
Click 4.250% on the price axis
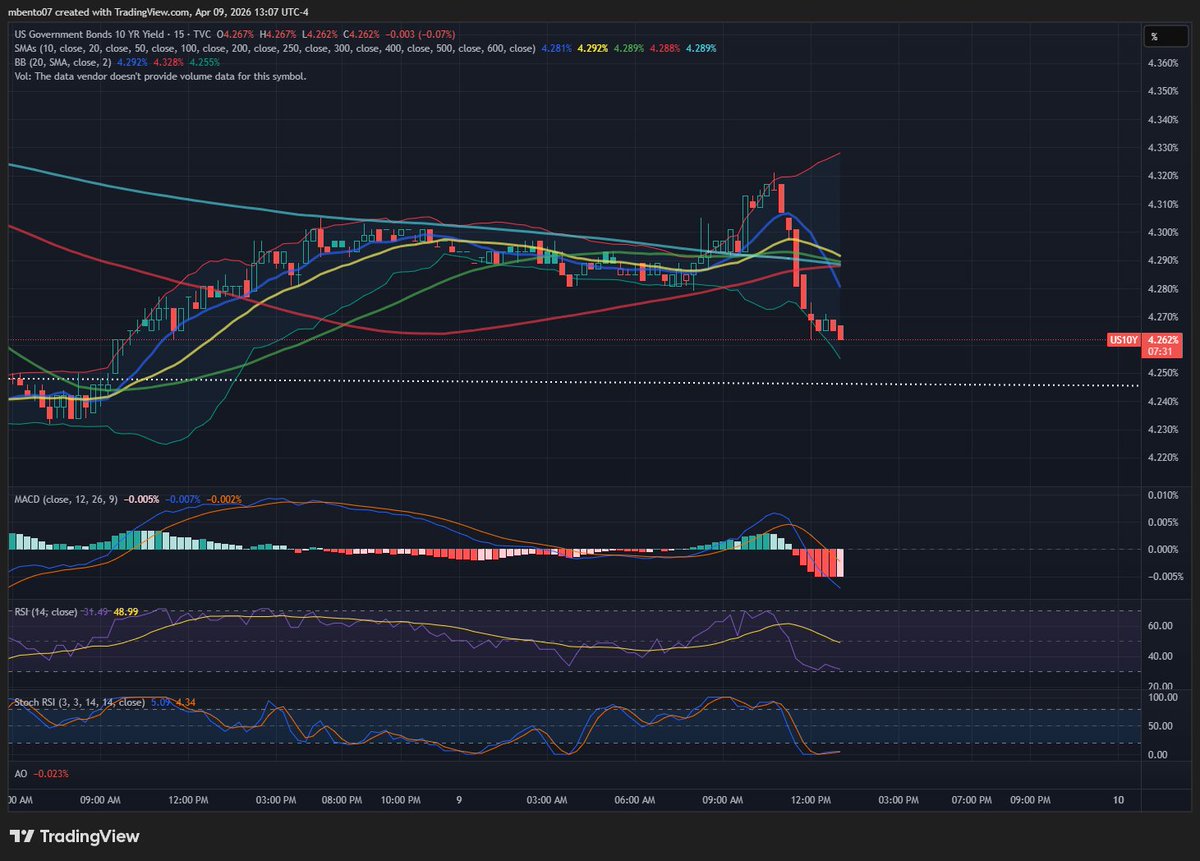(1164, 373)
